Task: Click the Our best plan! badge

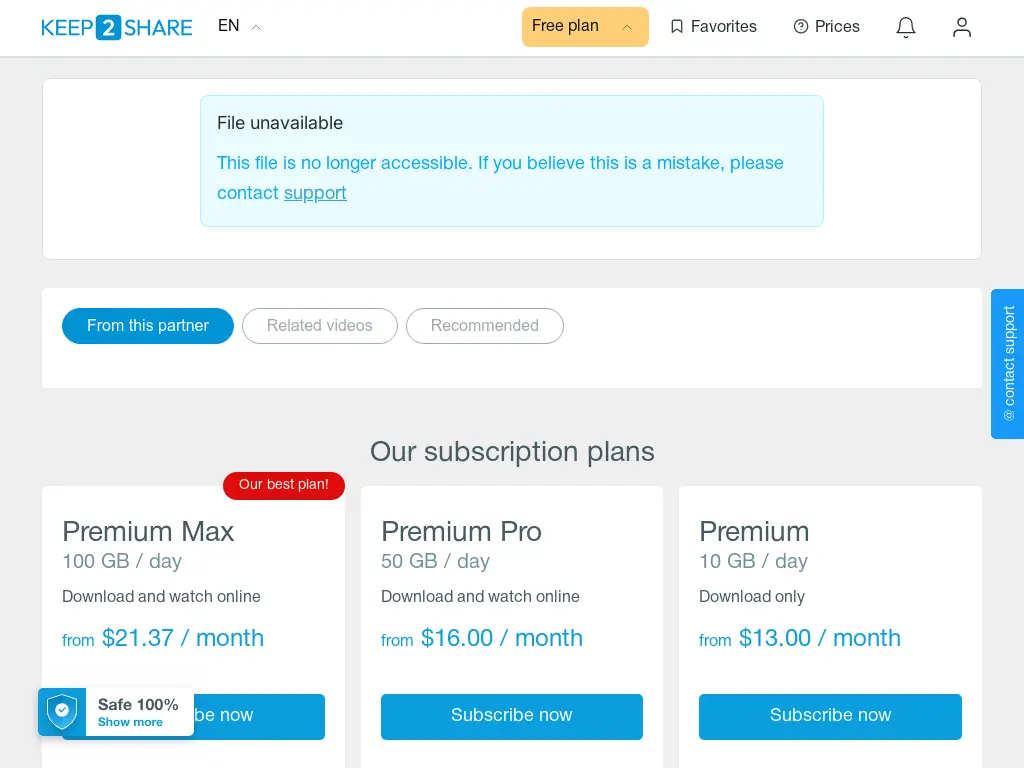Action: tap(283, 485)
